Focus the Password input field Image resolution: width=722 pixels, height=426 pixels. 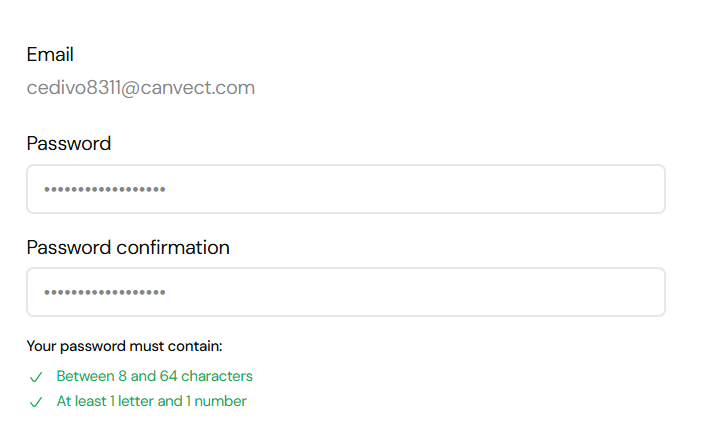coord(345,189)
